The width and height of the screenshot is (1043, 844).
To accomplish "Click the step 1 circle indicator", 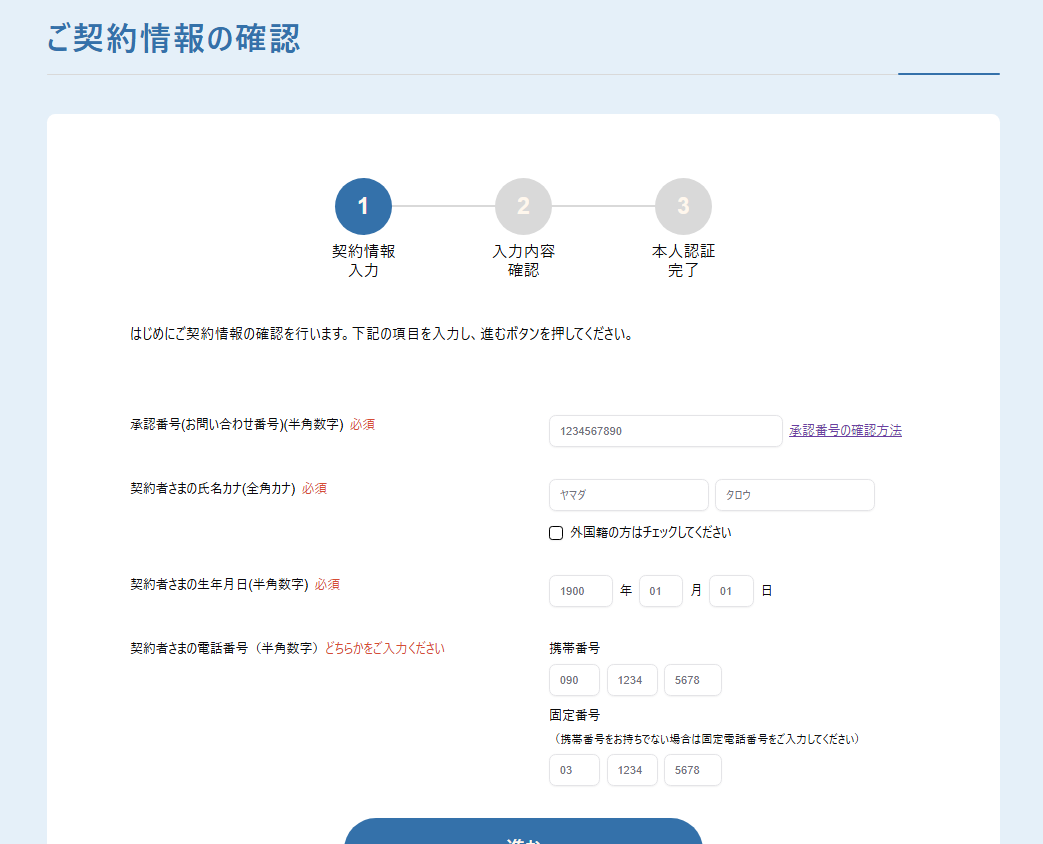I will [363, 206].
